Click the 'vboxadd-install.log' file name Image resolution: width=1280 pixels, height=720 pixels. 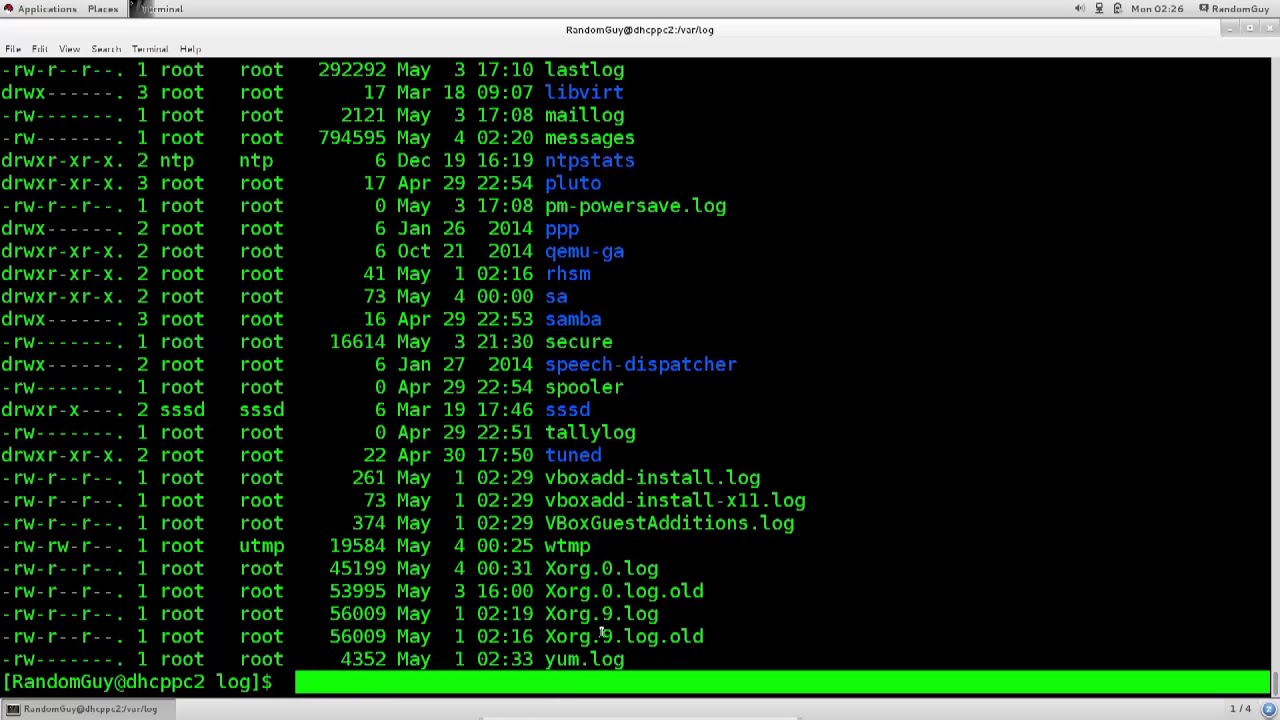pos(652,478)
